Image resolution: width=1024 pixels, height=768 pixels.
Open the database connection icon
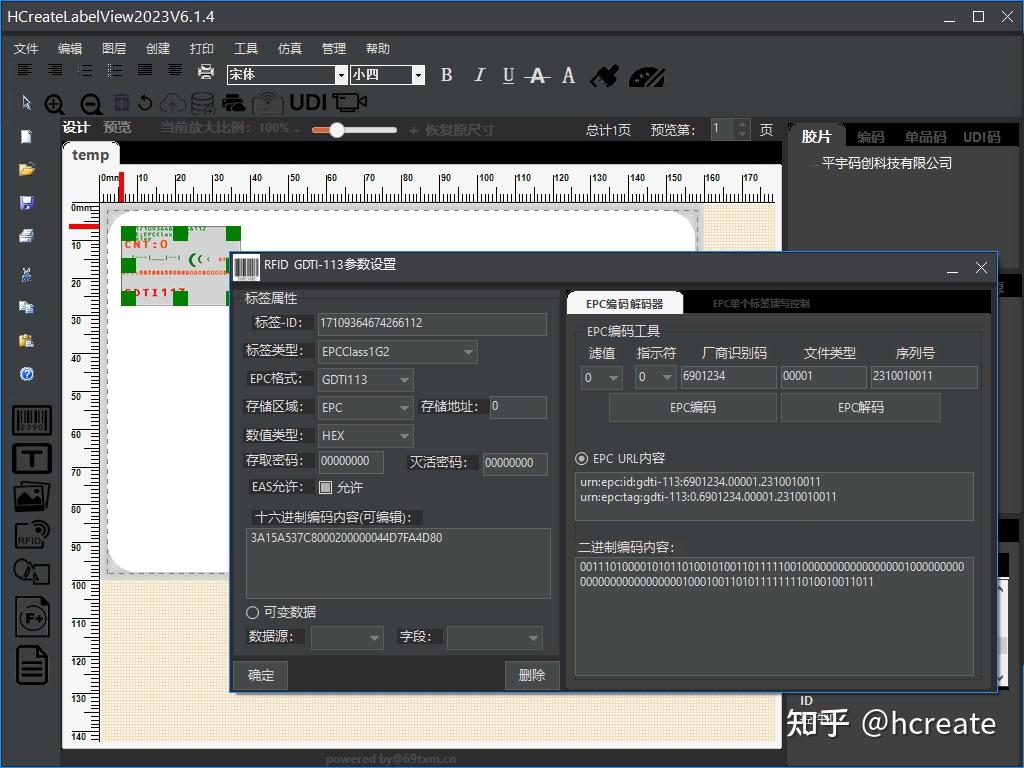coord(200,103)
